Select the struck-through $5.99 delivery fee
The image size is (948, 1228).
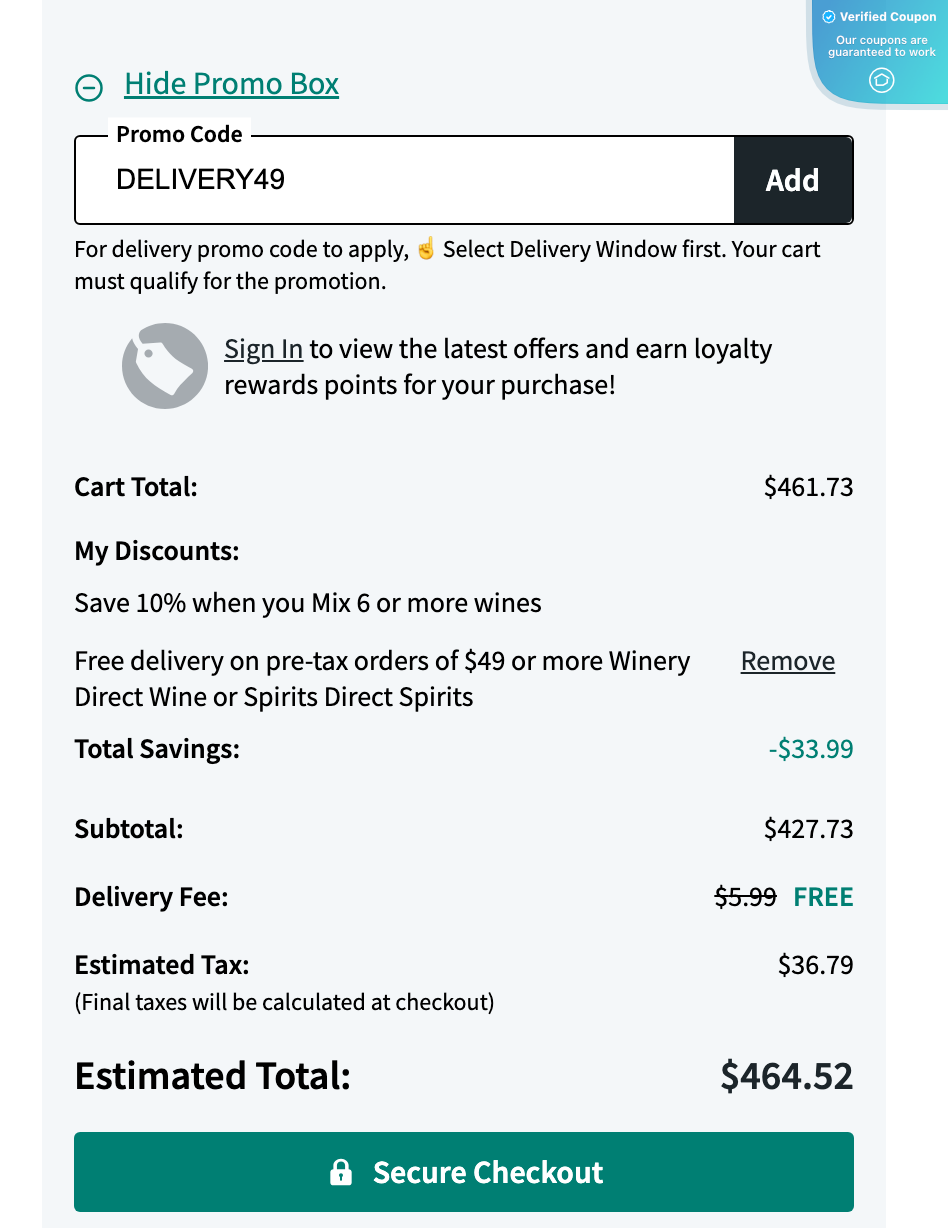[745, 897]
